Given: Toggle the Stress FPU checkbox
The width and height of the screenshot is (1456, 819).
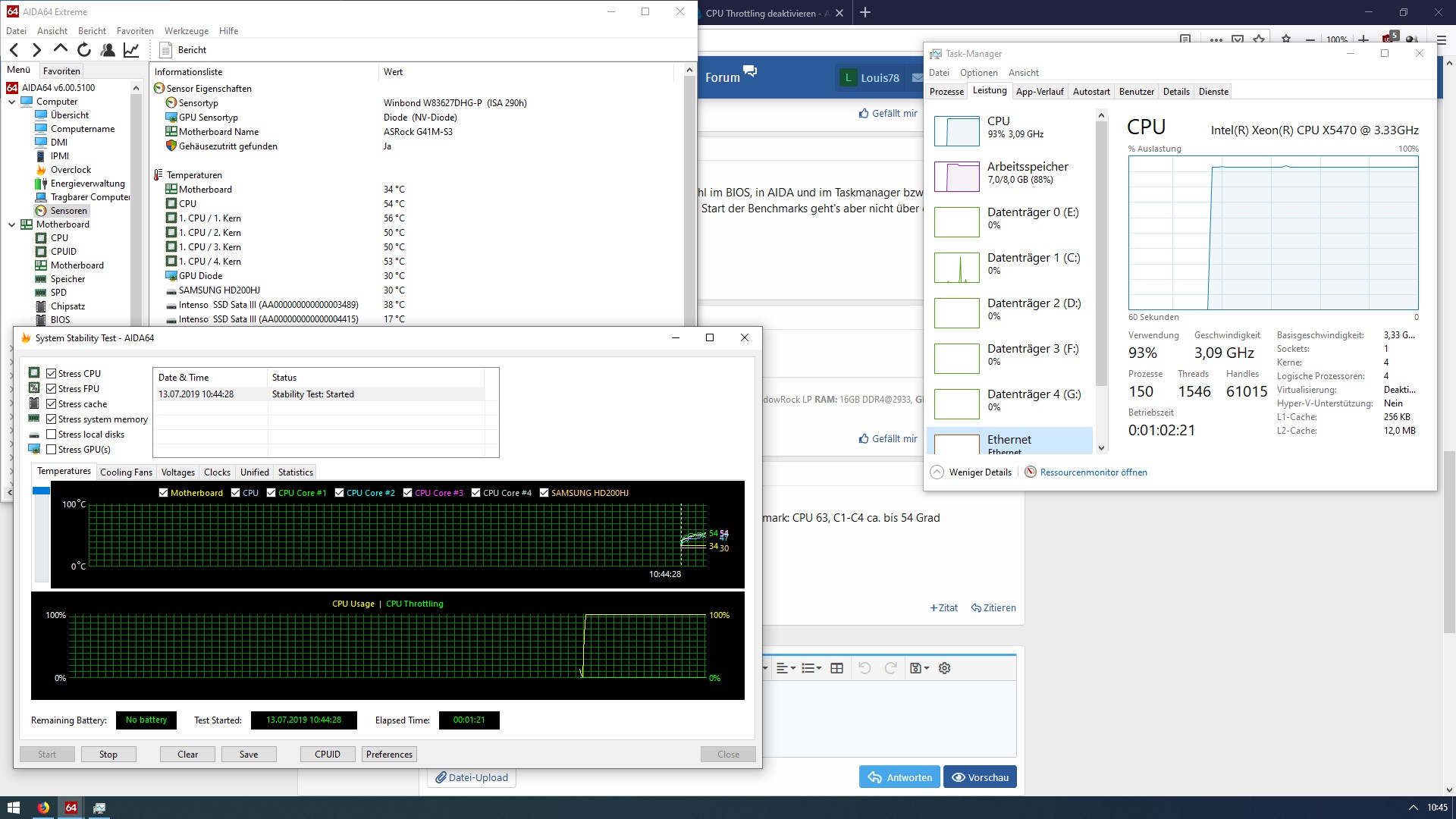Looking at the screenshot, I should [52, 389].
